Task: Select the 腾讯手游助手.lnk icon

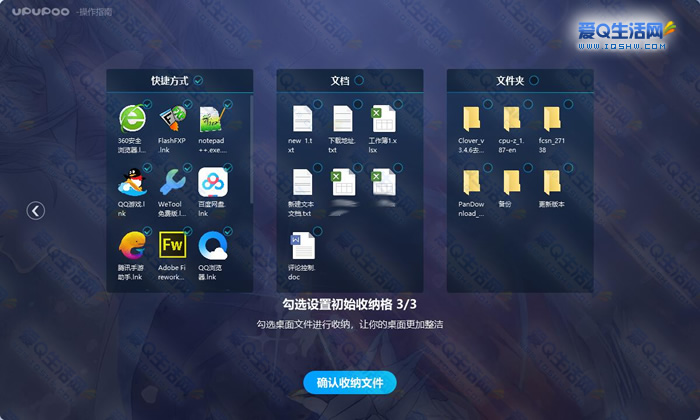Action: [x=132, y=245]
